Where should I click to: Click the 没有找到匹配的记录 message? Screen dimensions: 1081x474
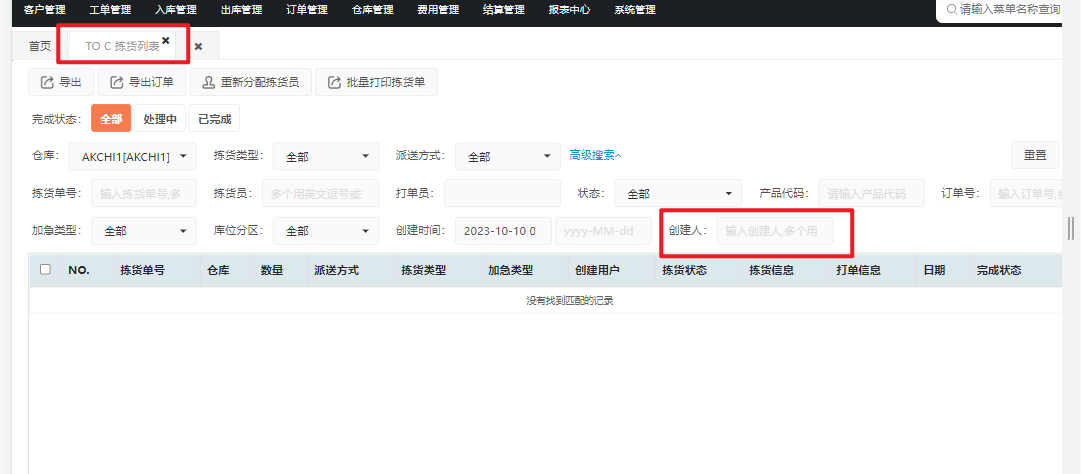pos(570,301)
